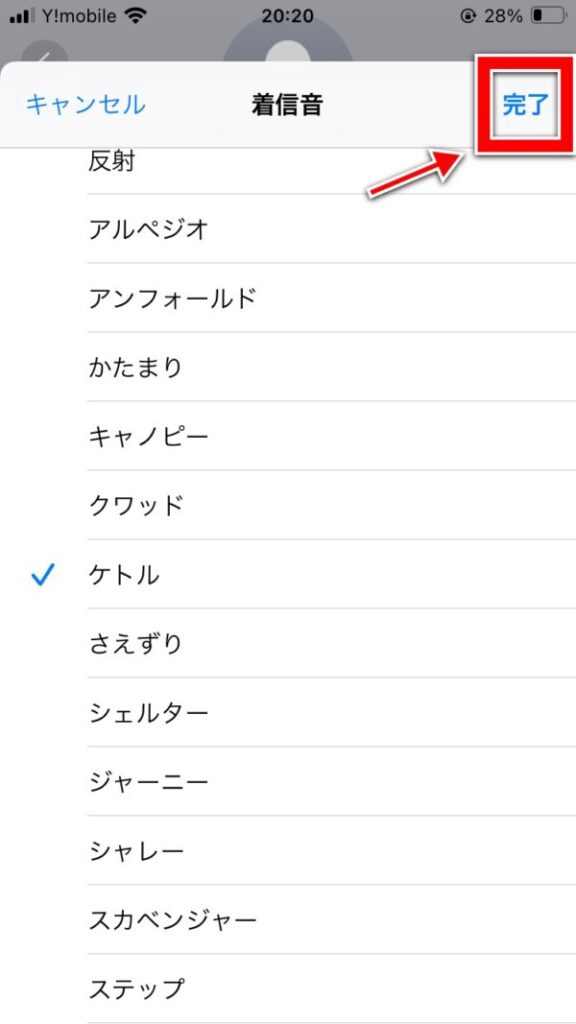576x1024 pixels.
Task: Select the さえずり ringtone
Action: [288, 643]
